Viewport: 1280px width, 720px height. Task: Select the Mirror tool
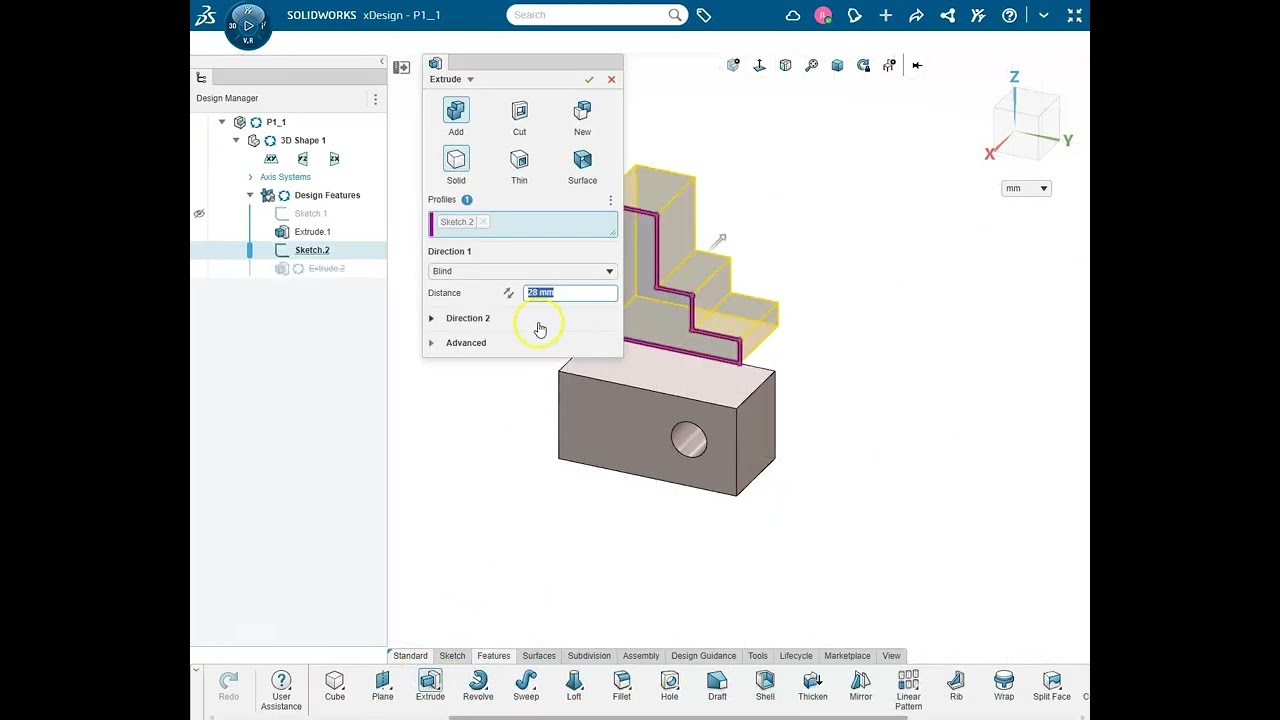(860, 686)
